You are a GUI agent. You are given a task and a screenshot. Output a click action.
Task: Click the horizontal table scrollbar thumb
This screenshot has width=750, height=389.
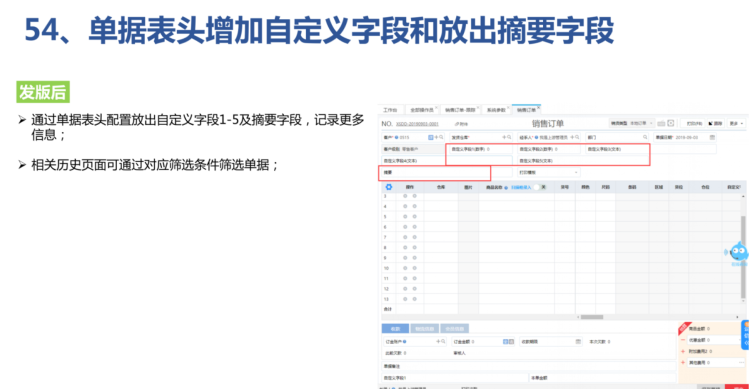point(592,317)
